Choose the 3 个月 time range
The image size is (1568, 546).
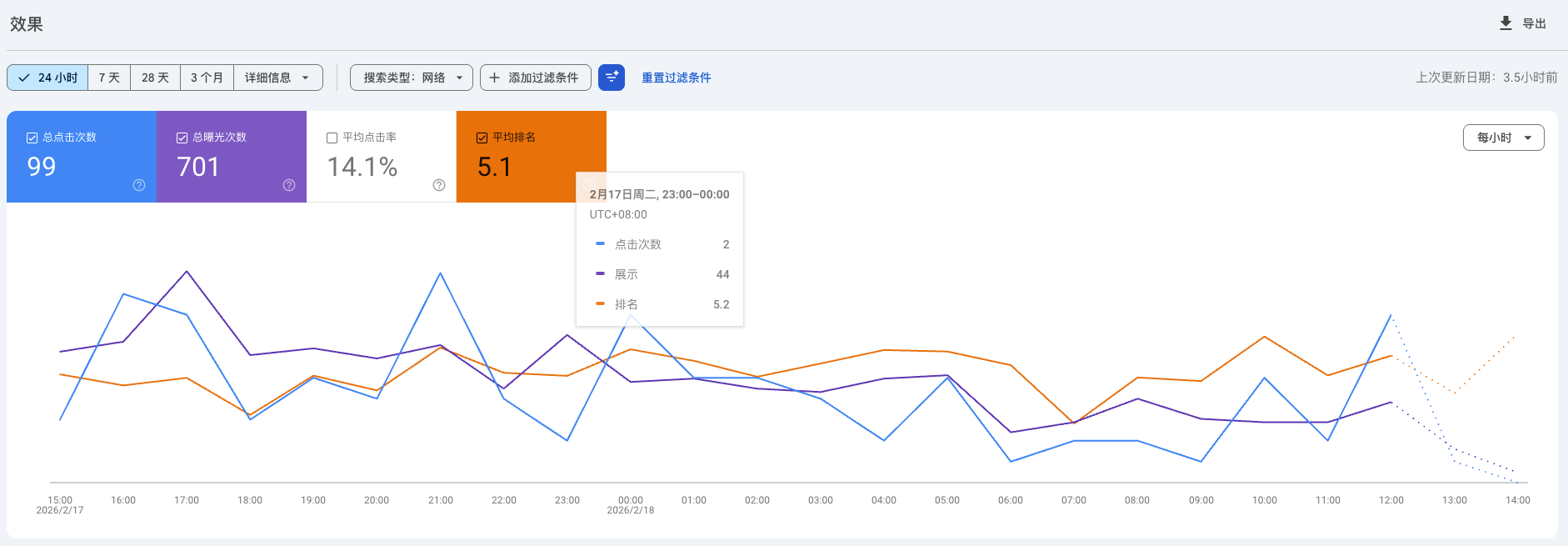point(207,78)
